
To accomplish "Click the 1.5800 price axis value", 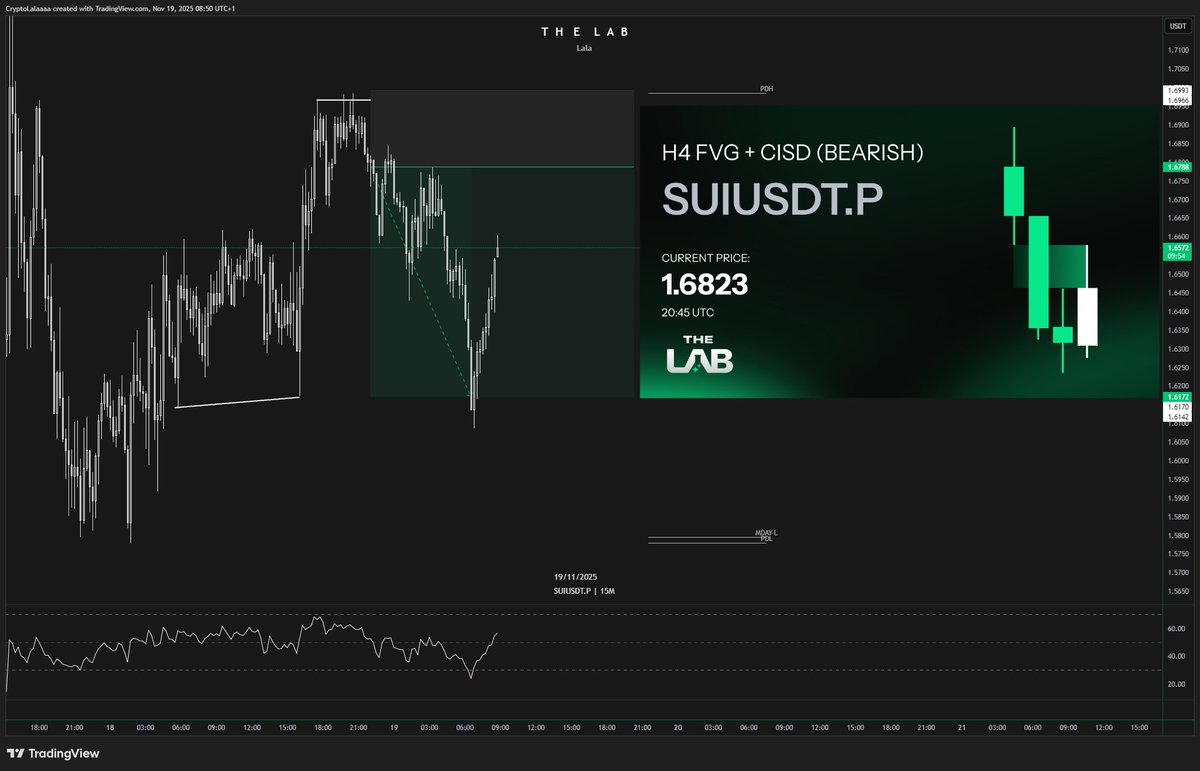I will coord(1177,535).
